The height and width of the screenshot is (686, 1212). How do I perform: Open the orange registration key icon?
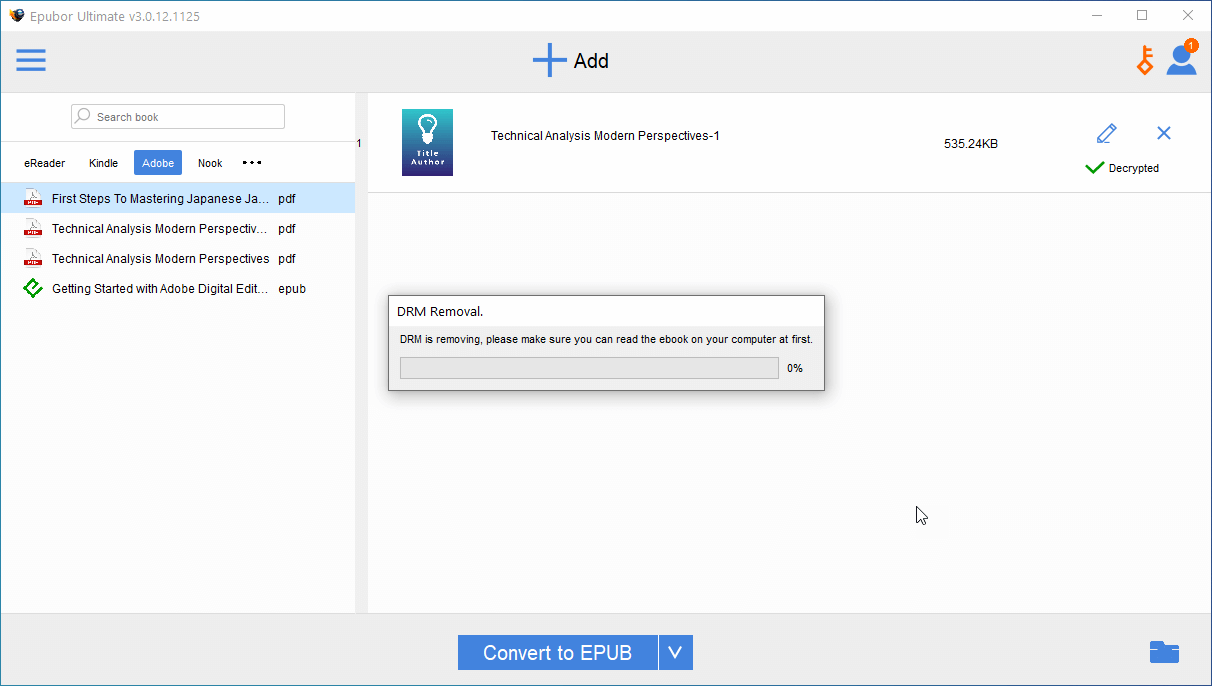1145,61
